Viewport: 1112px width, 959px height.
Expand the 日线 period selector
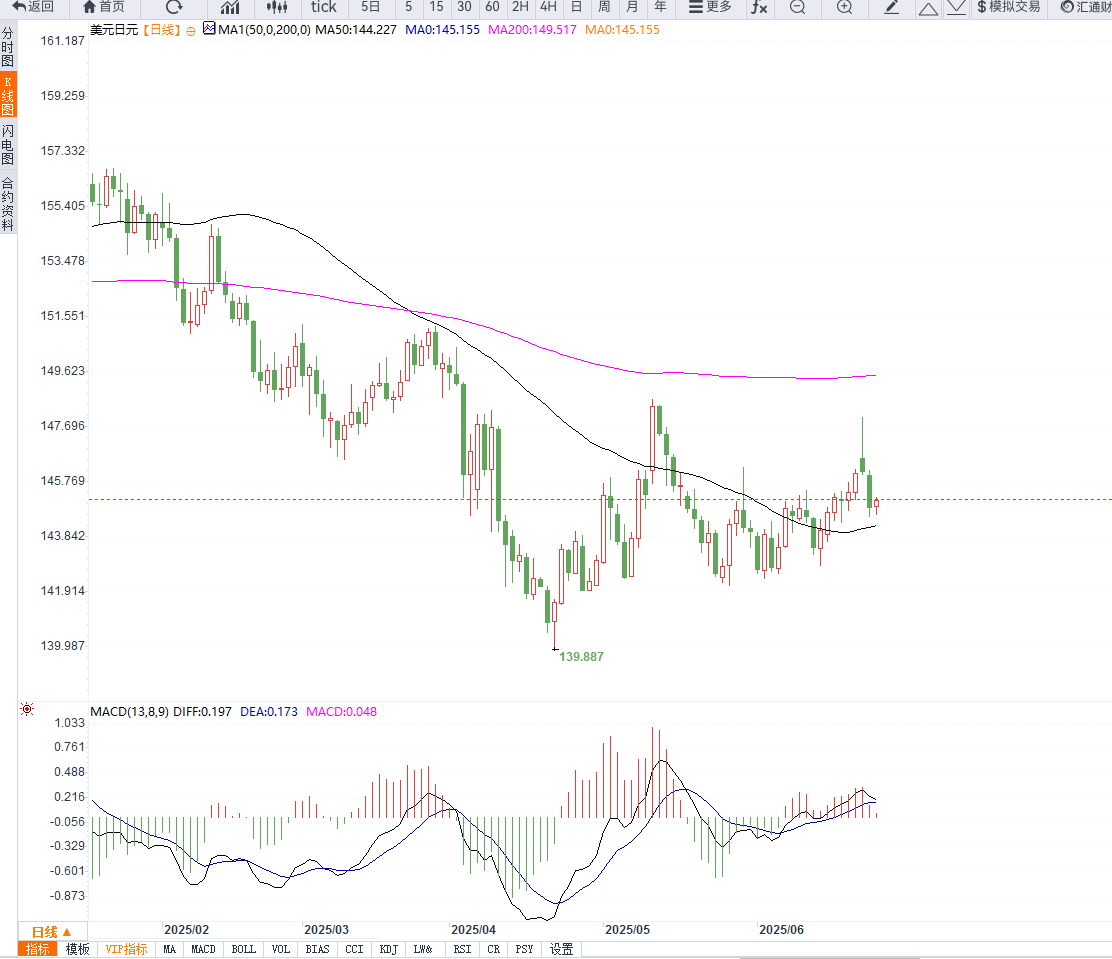coord(52,931)
